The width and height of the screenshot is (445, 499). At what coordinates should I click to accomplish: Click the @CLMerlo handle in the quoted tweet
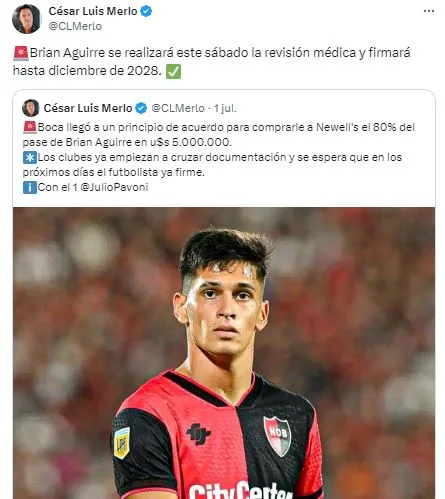tap(178, 108)
